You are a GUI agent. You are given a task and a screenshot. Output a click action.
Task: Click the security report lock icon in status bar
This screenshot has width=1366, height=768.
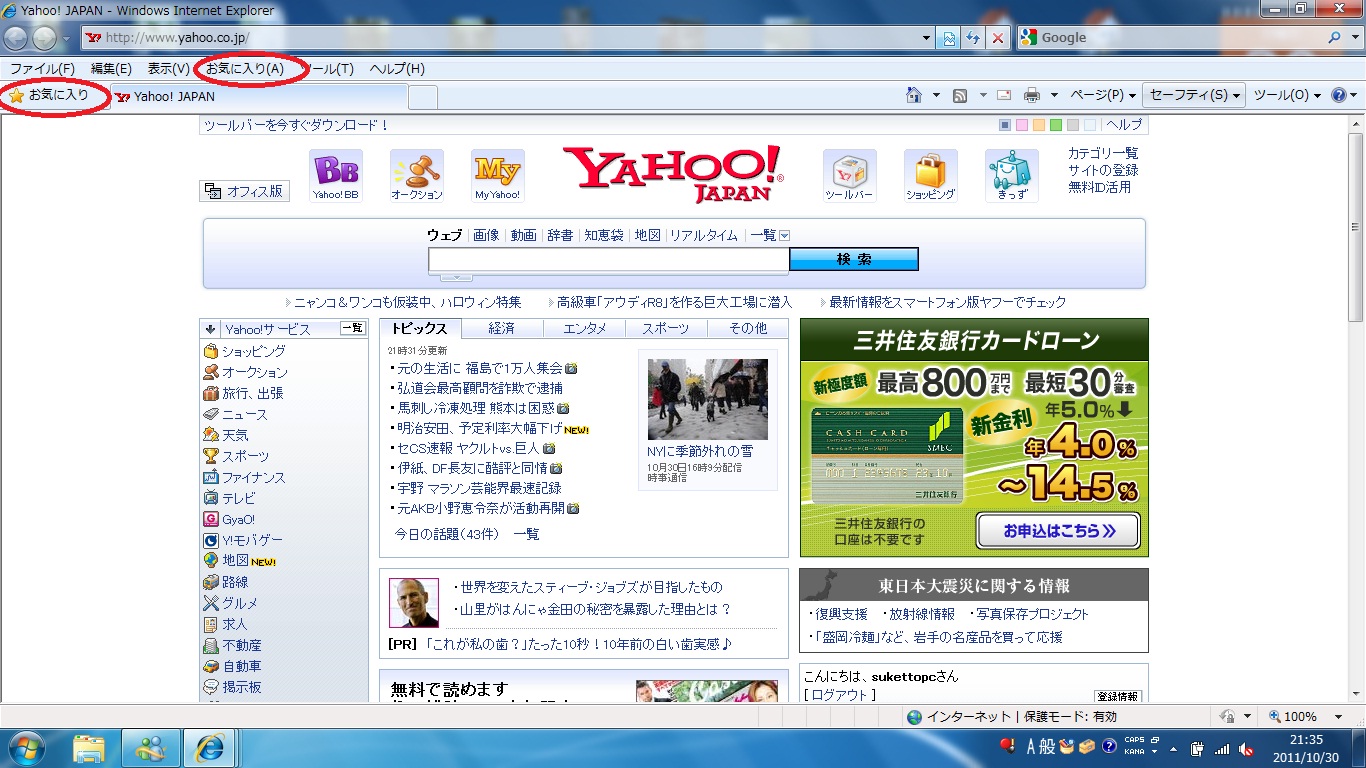(1228, 717)
